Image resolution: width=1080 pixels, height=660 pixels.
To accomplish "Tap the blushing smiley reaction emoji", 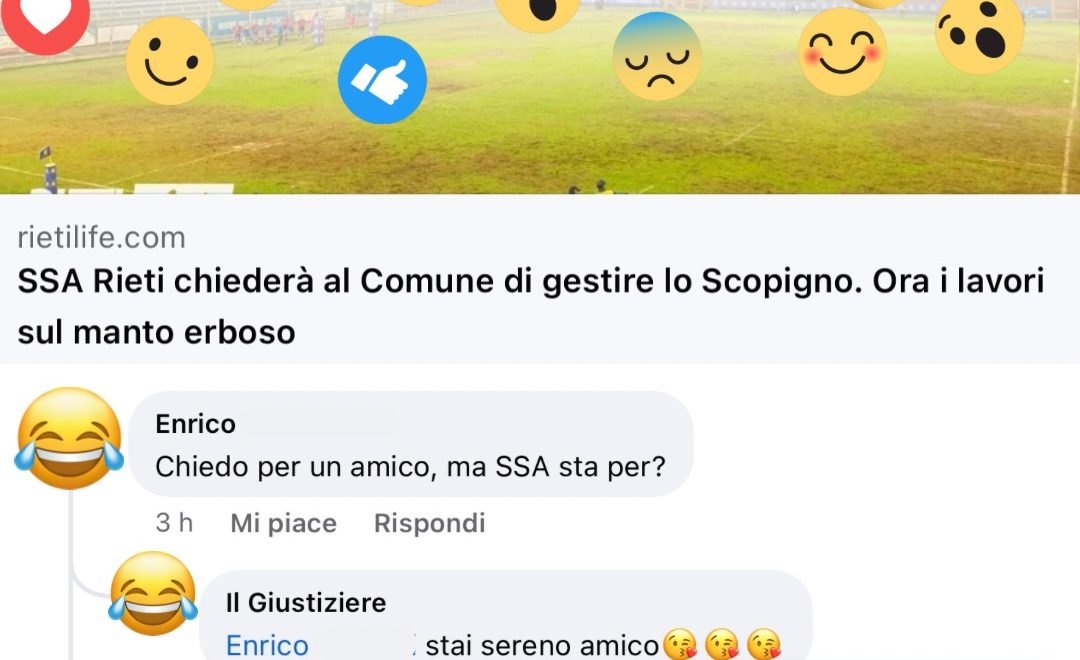I will (842, 52).
